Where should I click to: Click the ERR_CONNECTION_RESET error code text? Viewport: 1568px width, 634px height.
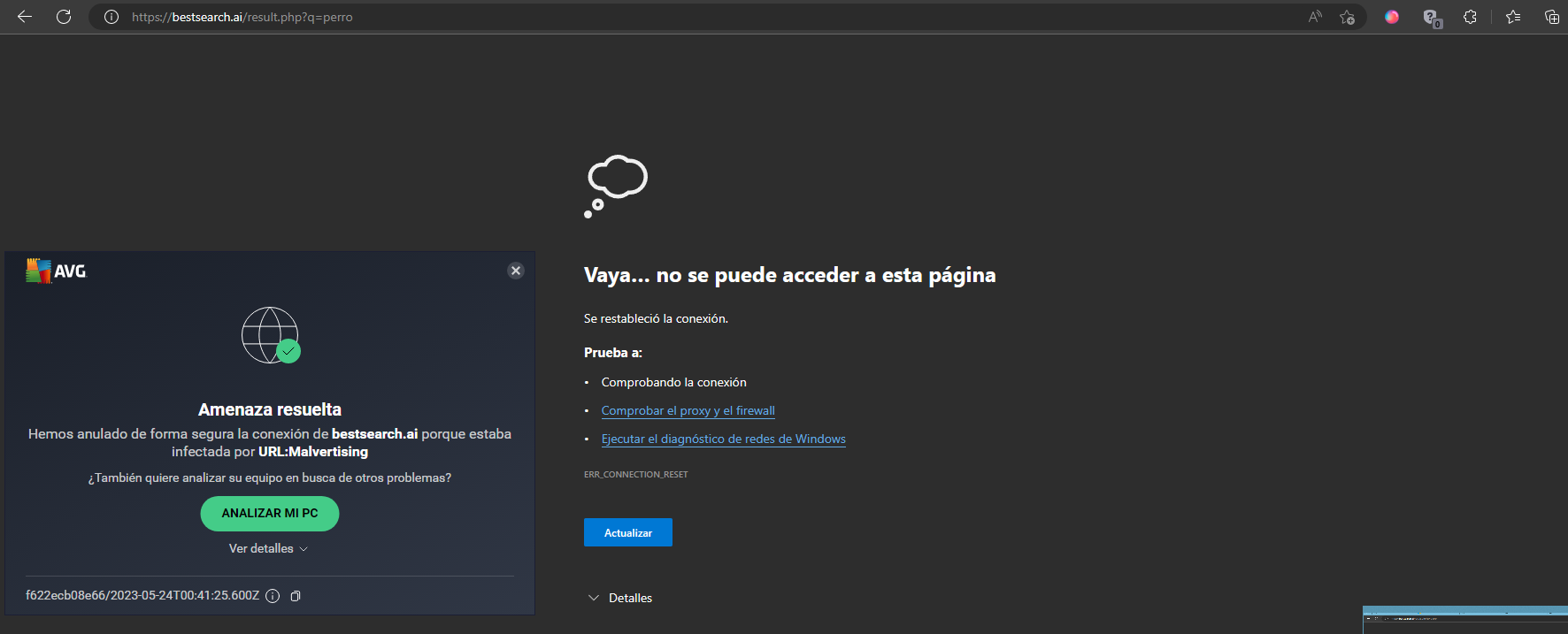pos(636,475)
